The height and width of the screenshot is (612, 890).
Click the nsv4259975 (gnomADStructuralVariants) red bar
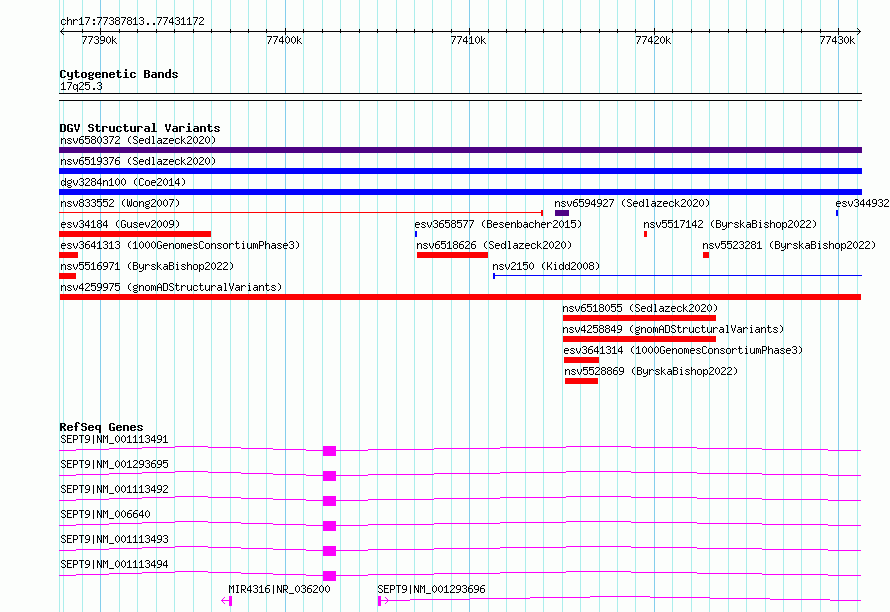tap(460, 297)
